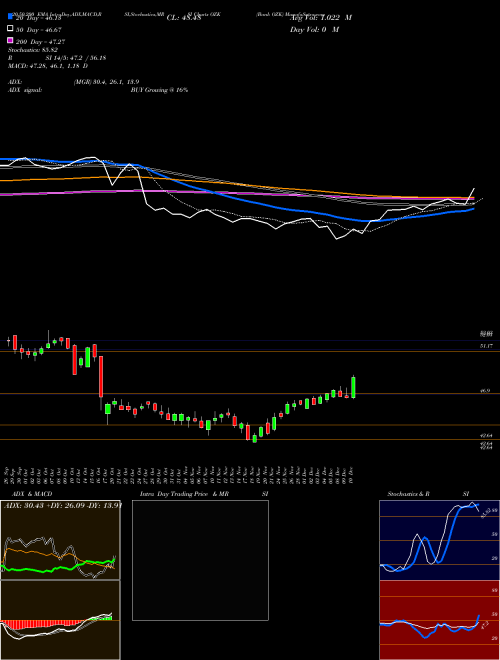Open the red RSI chart panel

pyautogui.click(x=439, y=620)
